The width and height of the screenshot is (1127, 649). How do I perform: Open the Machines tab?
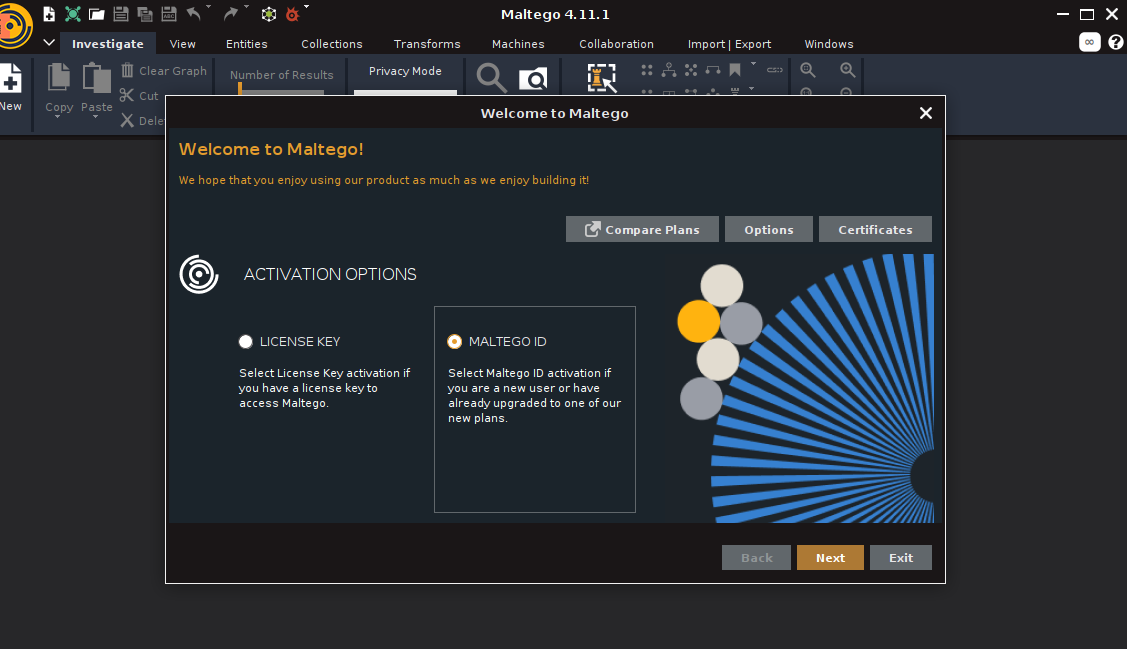pos(518,44)
